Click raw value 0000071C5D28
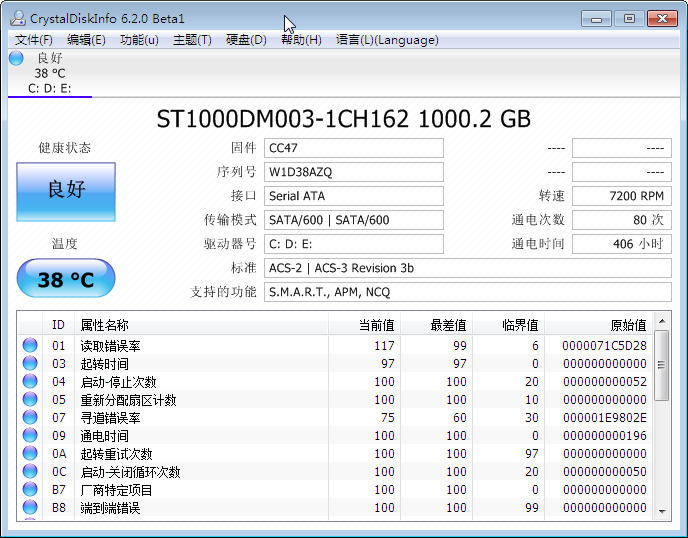This screenshot has width=688, height=538. point(604,346)
